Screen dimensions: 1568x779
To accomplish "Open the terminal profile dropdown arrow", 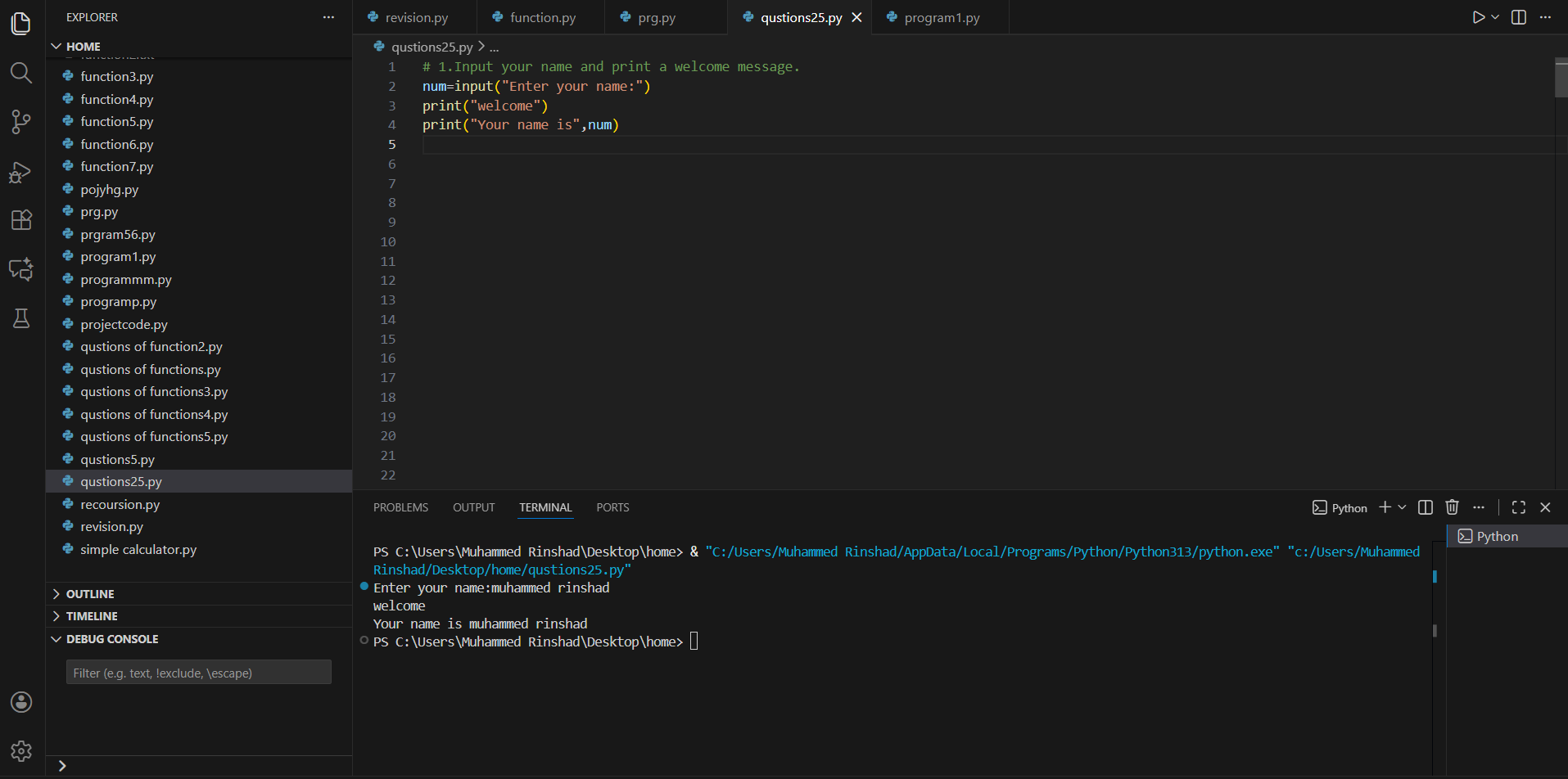I will pyautogui.click(x=1402, y=507).
